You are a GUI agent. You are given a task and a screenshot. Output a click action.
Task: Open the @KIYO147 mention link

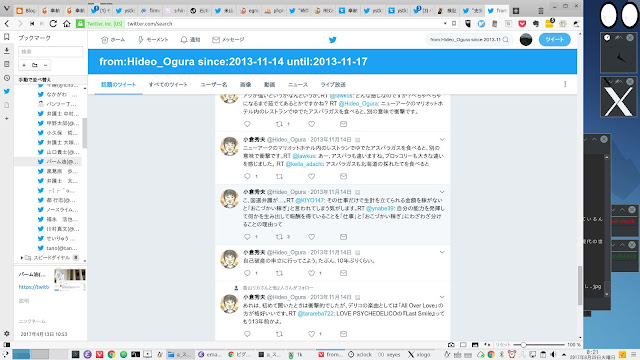point(310,200)
